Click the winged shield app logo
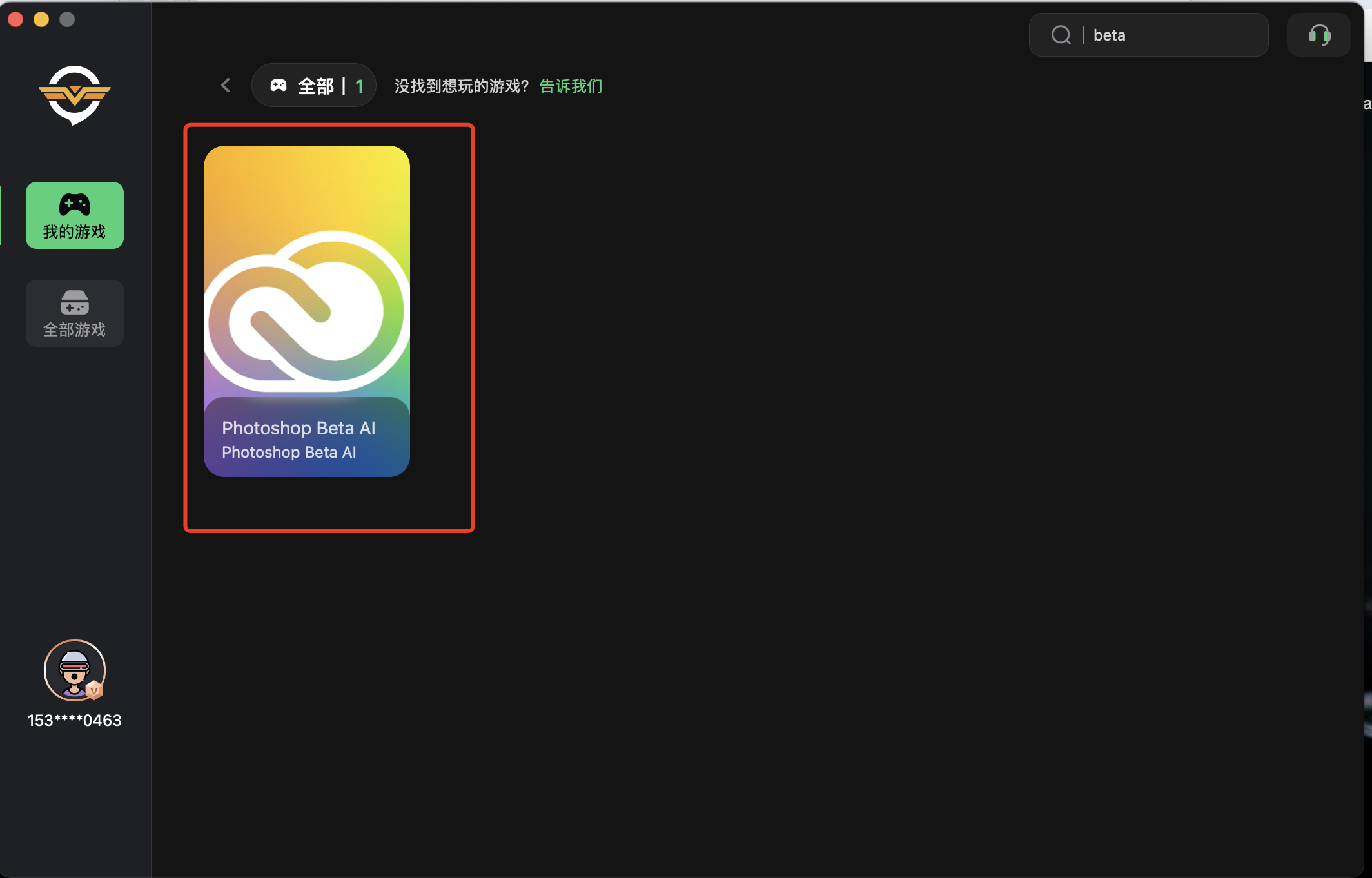 (75, 95)
